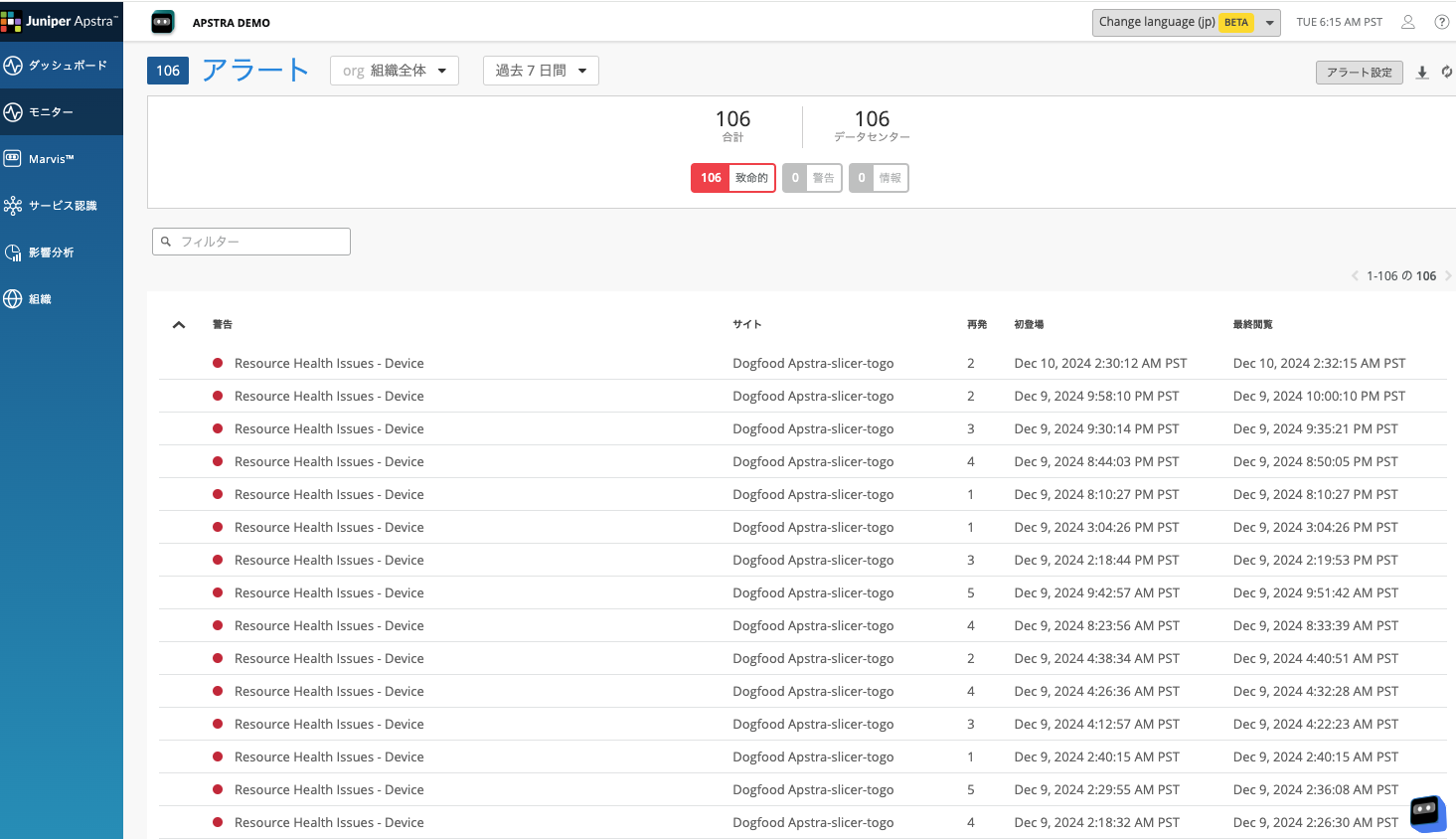Open the help question mark icon
The image size is (1456, 839).
click(x=1441, y=22)
